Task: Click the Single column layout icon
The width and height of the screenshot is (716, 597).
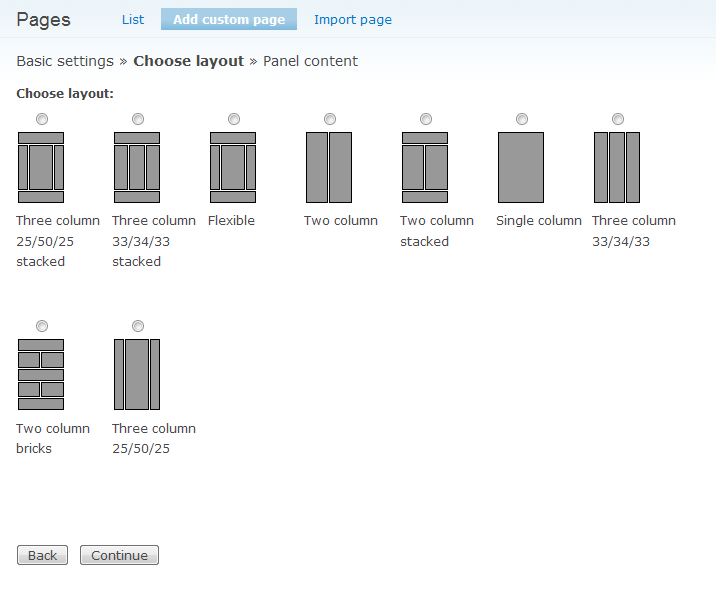Action: 521,167
